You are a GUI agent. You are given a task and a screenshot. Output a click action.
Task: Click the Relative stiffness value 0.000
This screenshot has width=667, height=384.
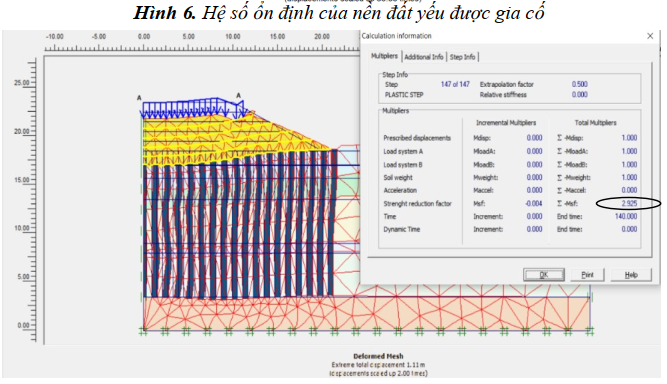pyautogui.click(x=579, y=94)
